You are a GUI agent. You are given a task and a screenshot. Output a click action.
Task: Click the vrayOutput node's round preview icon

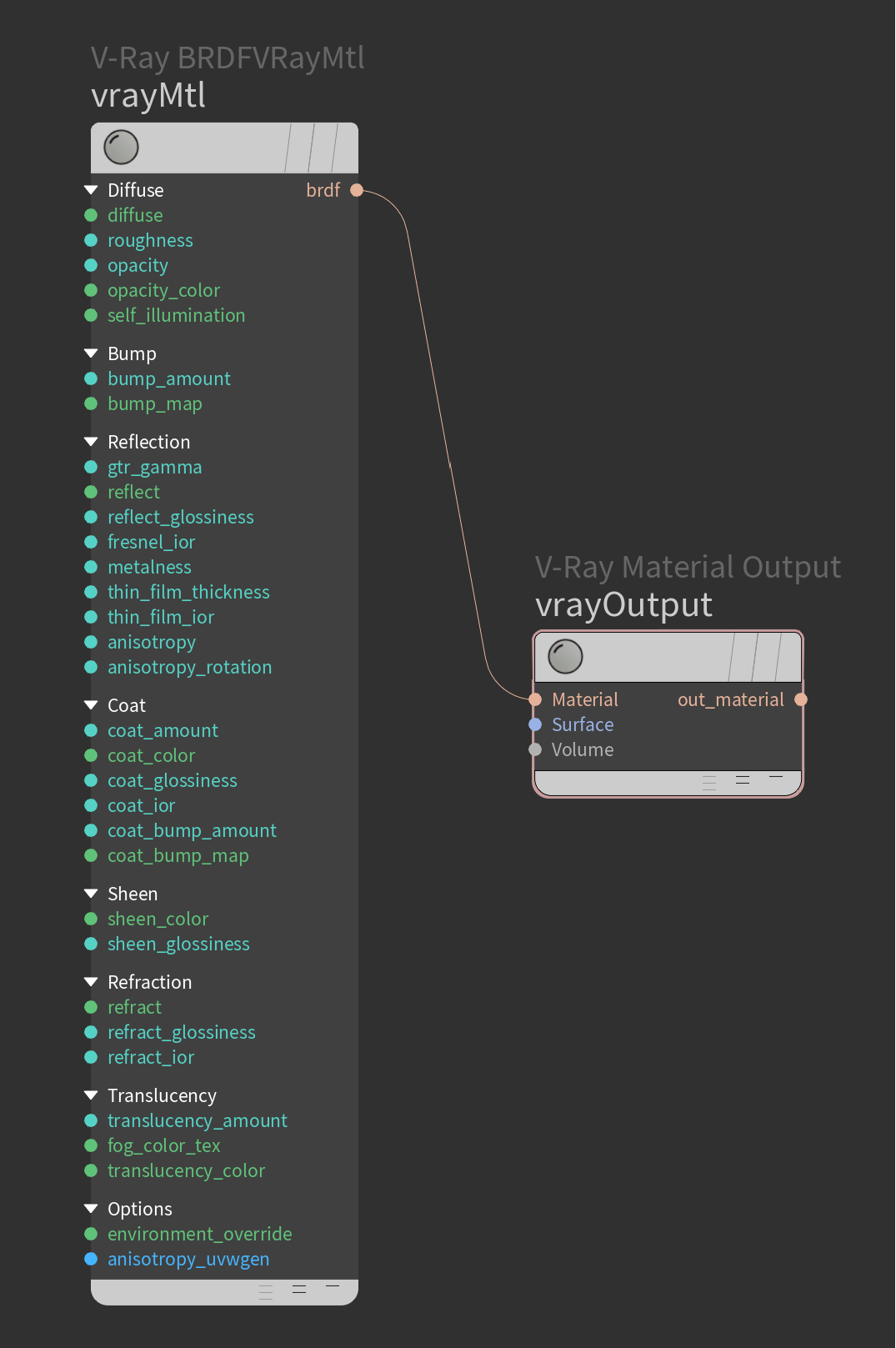565,657
